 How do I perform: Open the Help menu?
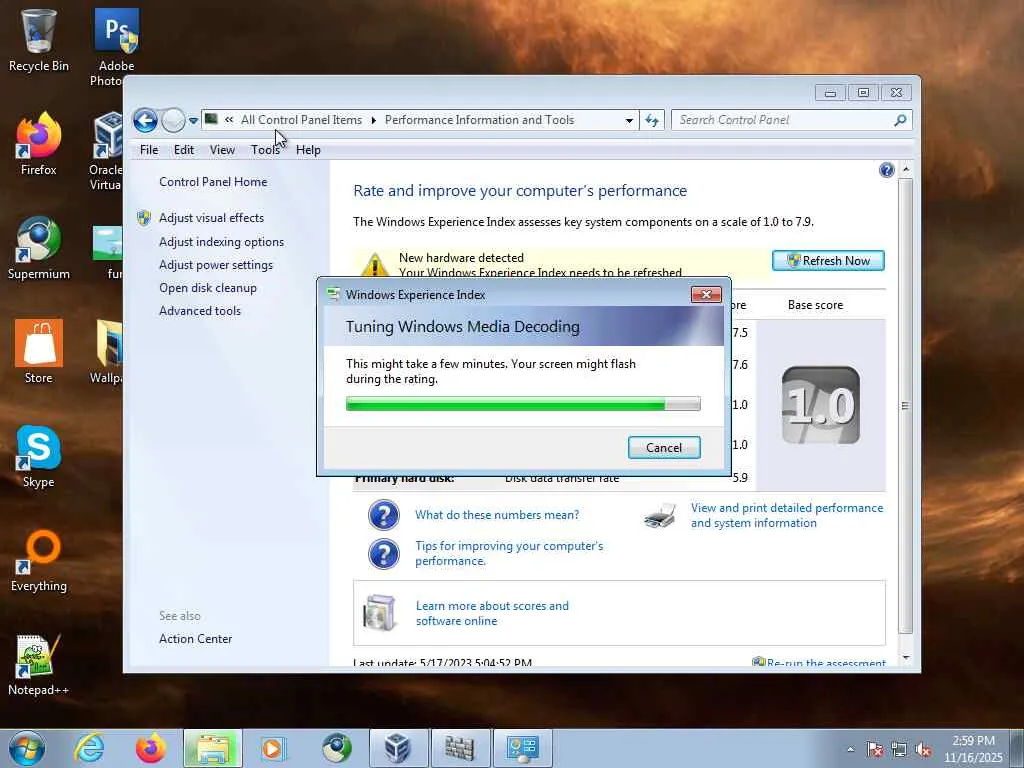[x=308, y=150]
